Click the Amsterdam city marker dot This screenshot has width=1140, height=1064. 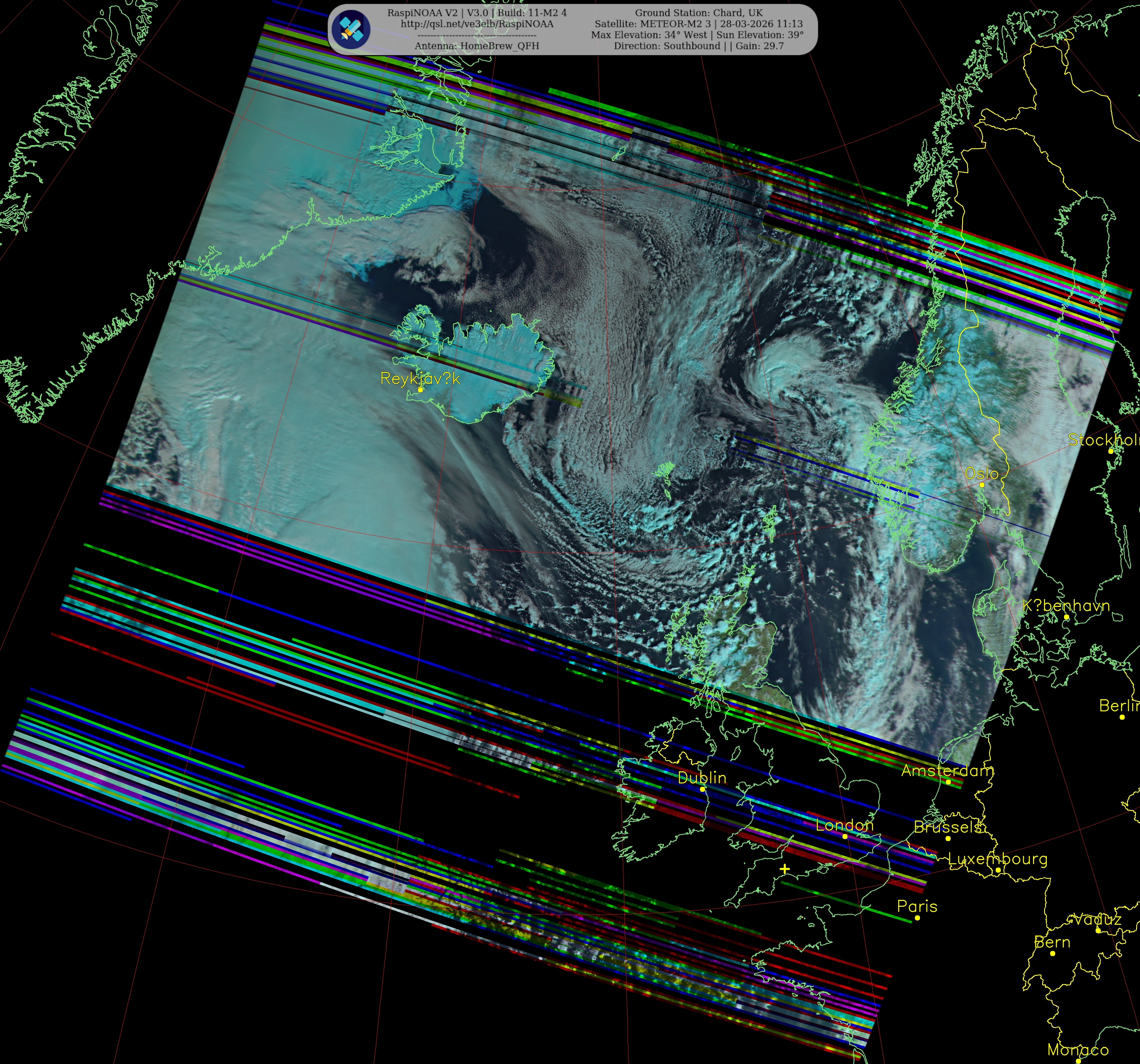(948, 782)
